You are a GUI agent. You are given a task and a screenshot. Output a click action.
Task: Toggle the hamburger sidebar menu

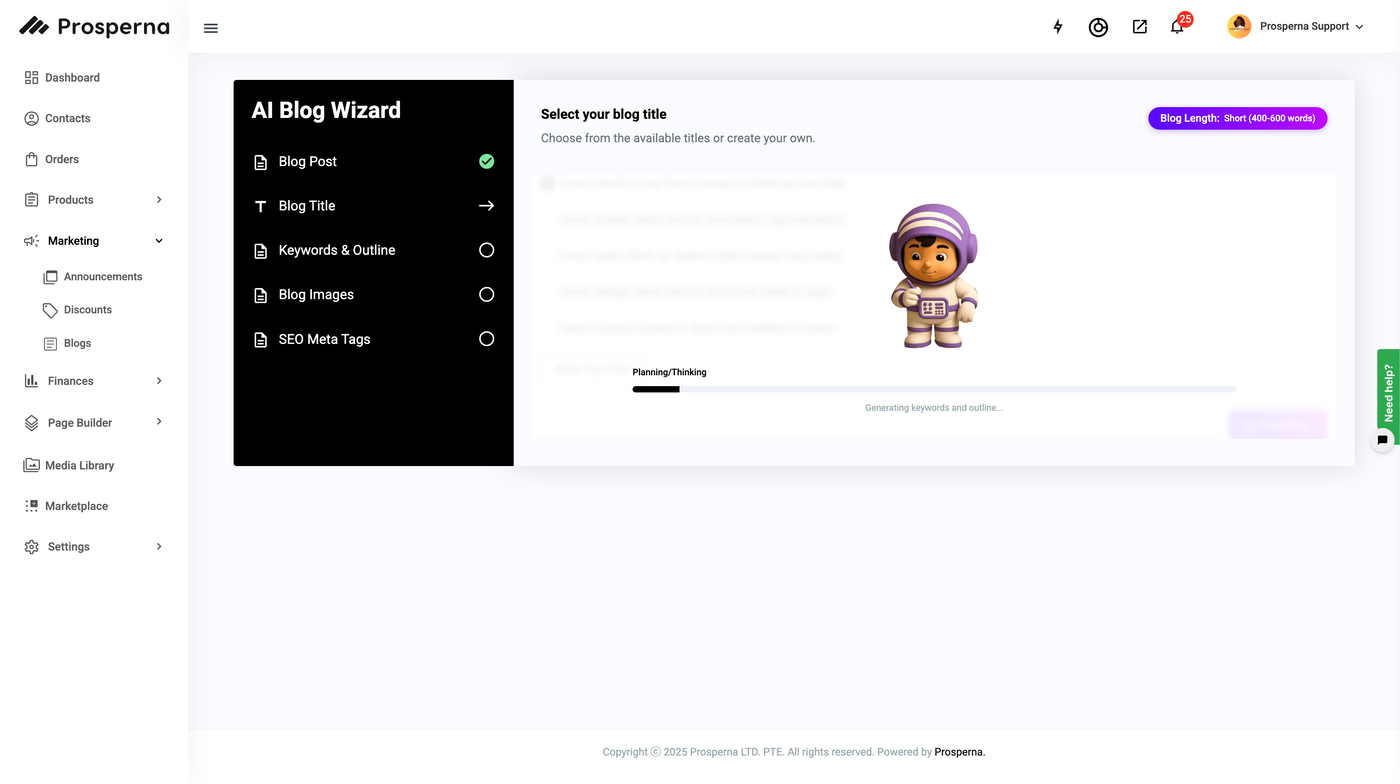211,28
